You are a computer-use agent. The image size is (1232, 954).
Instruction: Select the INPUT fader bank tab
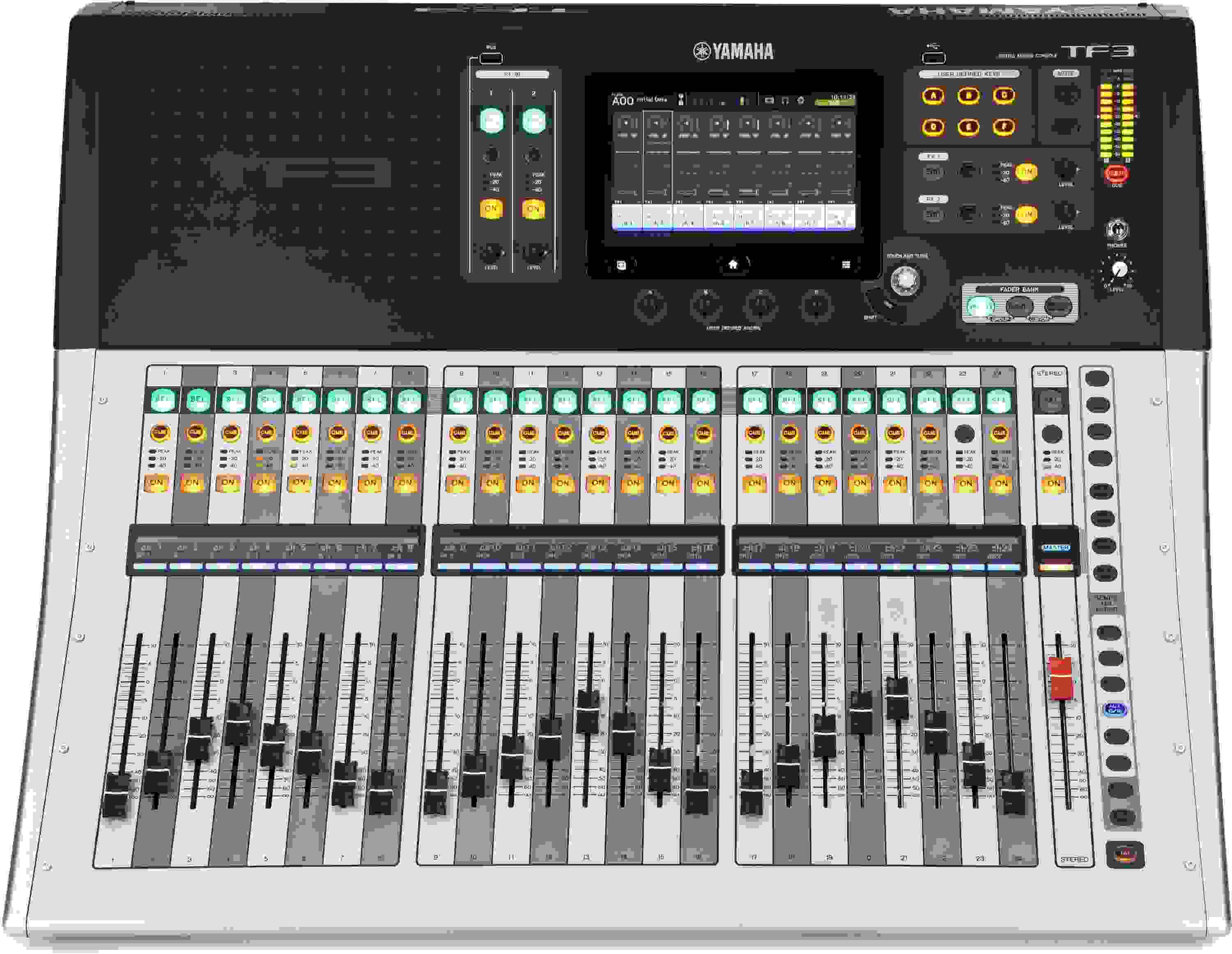(979, 305)
